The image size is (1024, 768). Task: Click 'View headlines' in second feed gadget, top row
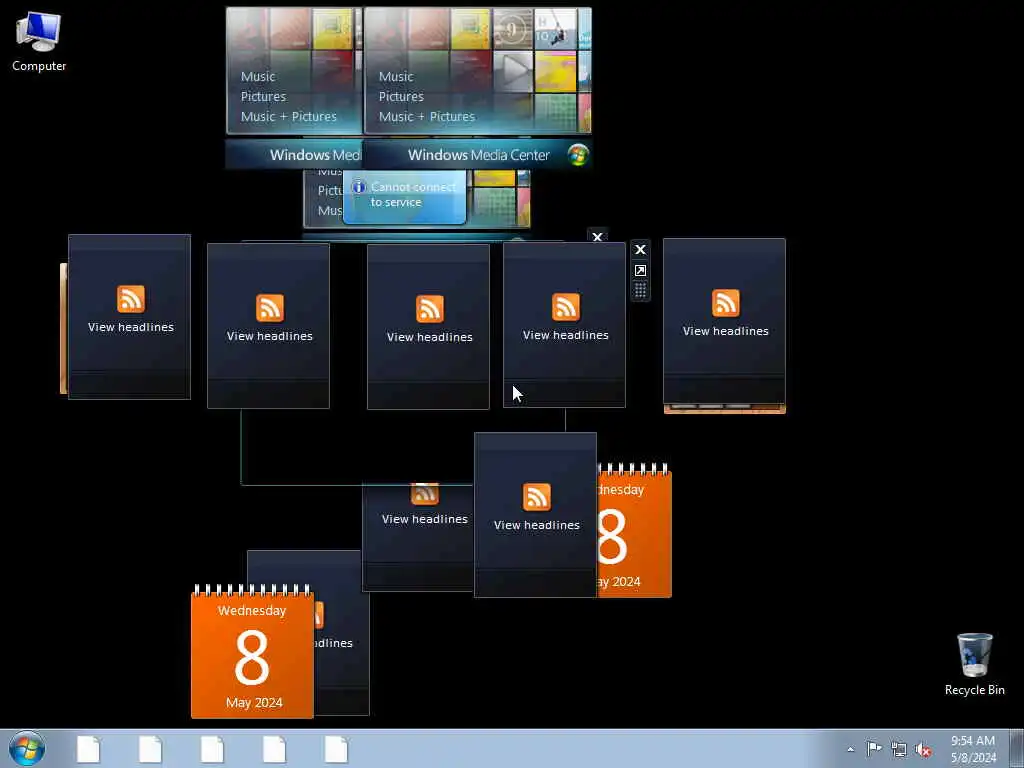270,336
